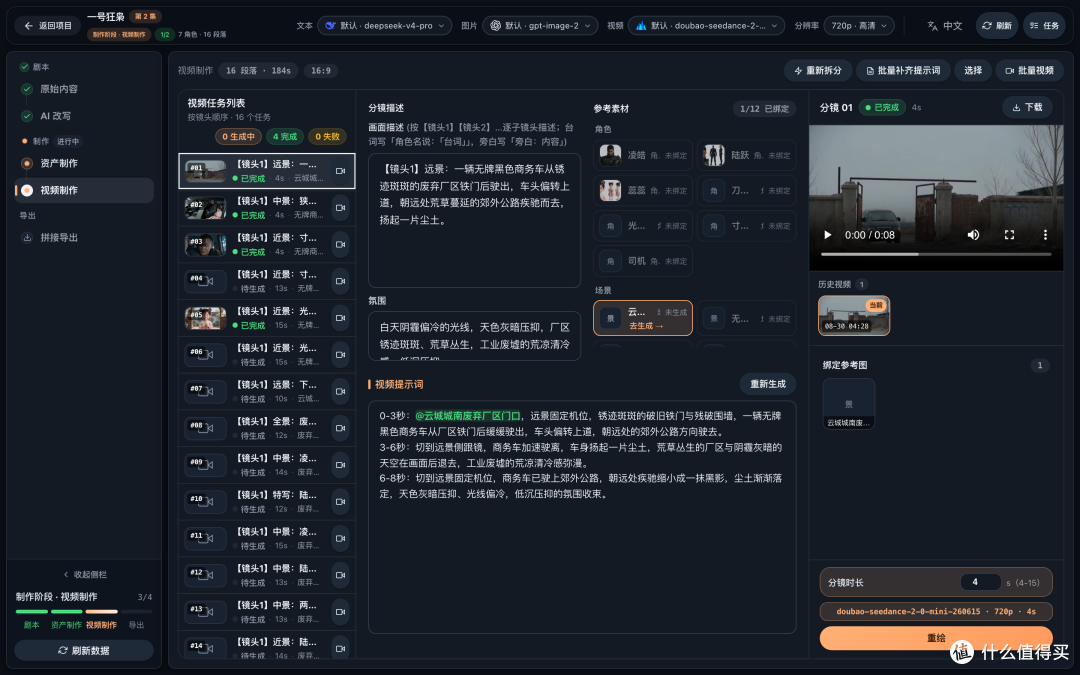1080x675 pixels.
Task: Click 蕊蕊 character avatar card
Action: [643, 190]
